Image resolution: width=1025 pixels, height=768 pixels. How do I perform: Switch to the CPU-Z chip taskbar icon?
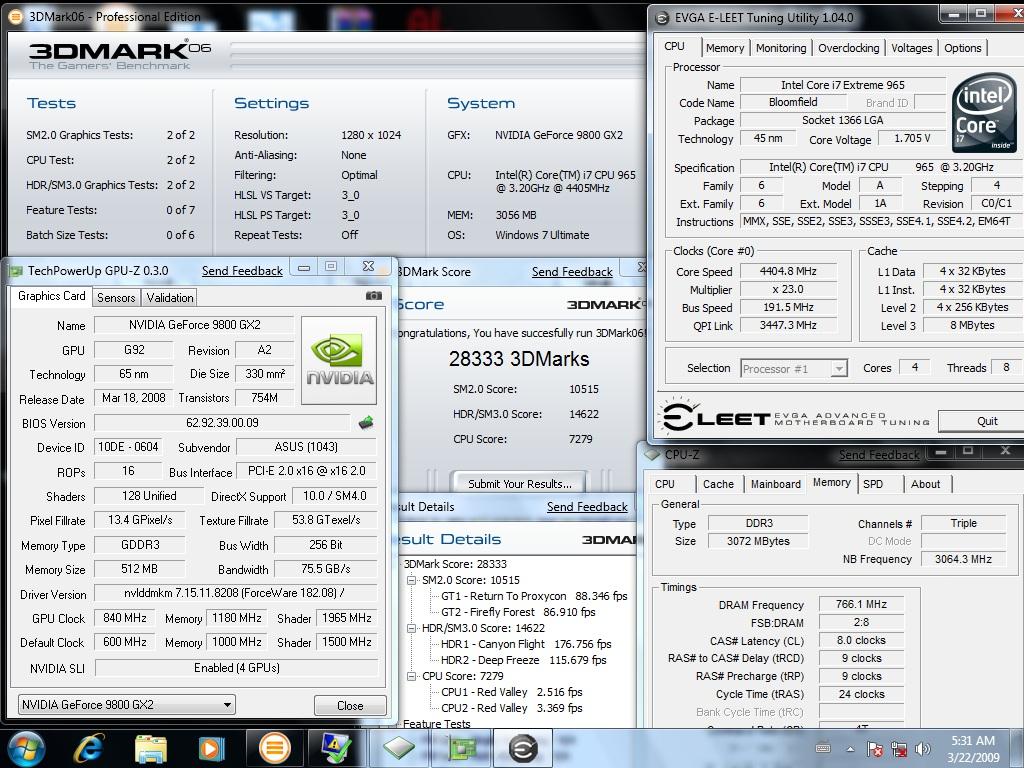pos(399,748)
